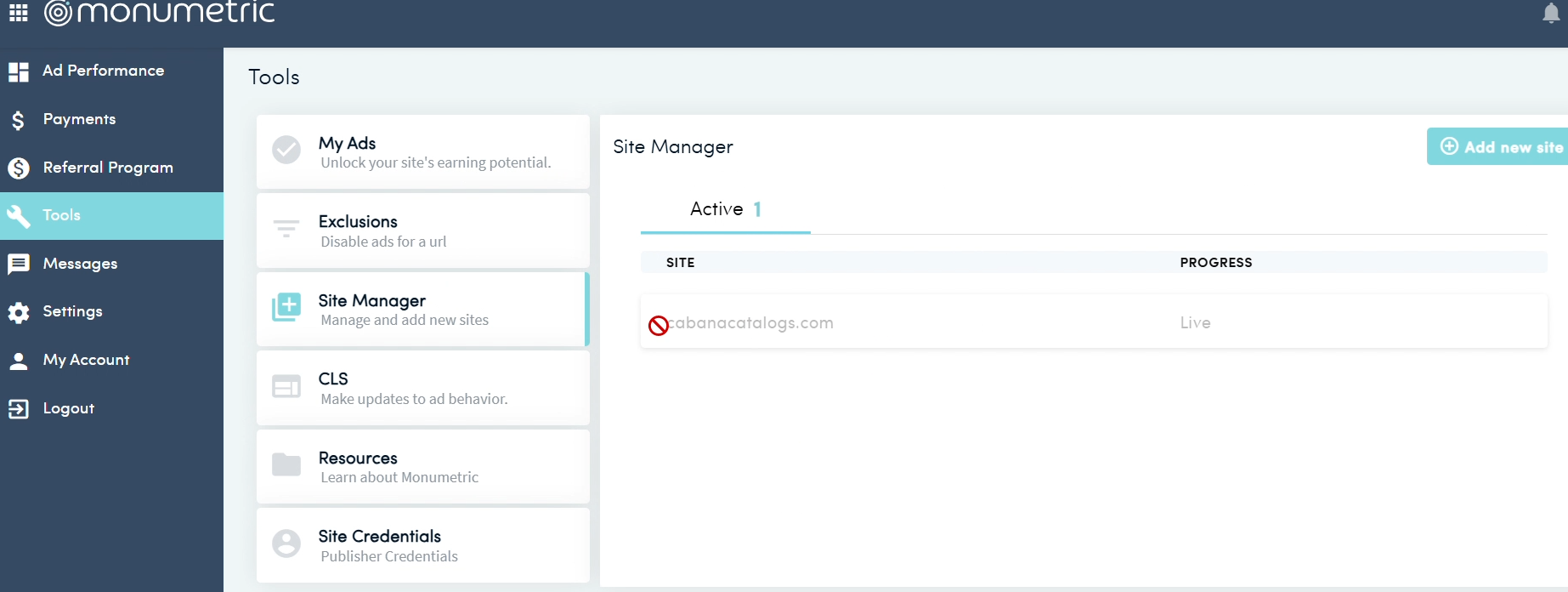1568x592 pixels.
Task: Open the My Ads tool card
Action: [423, 151]
